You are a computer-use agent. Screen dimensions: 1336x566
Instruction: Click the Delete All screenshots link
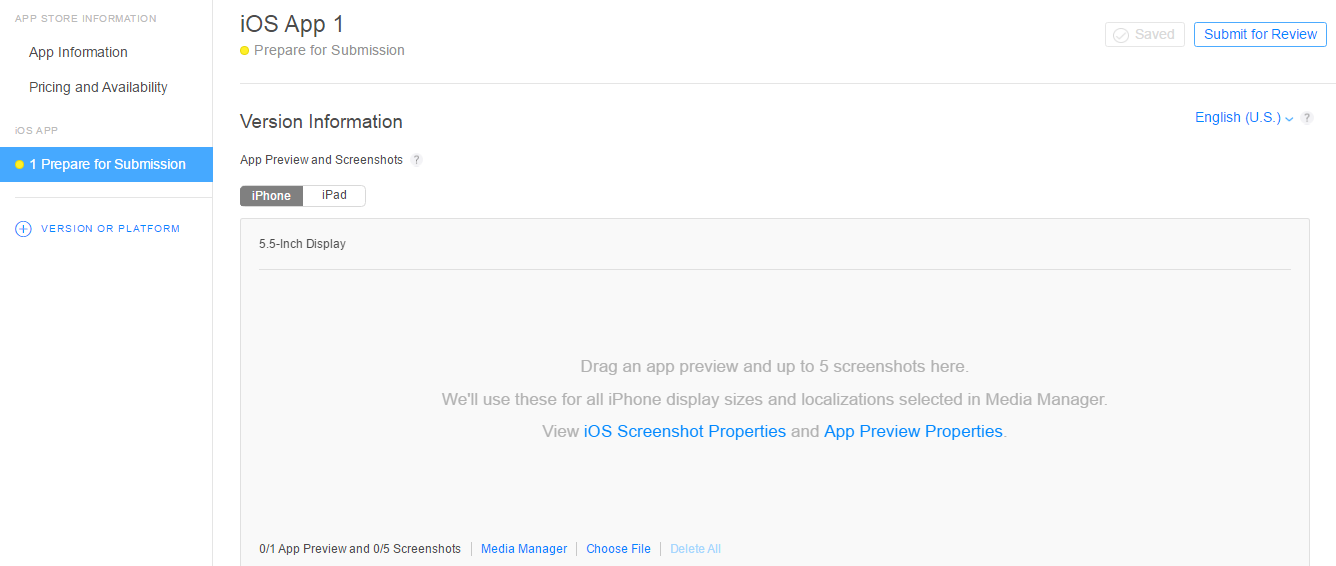point(695,549)
